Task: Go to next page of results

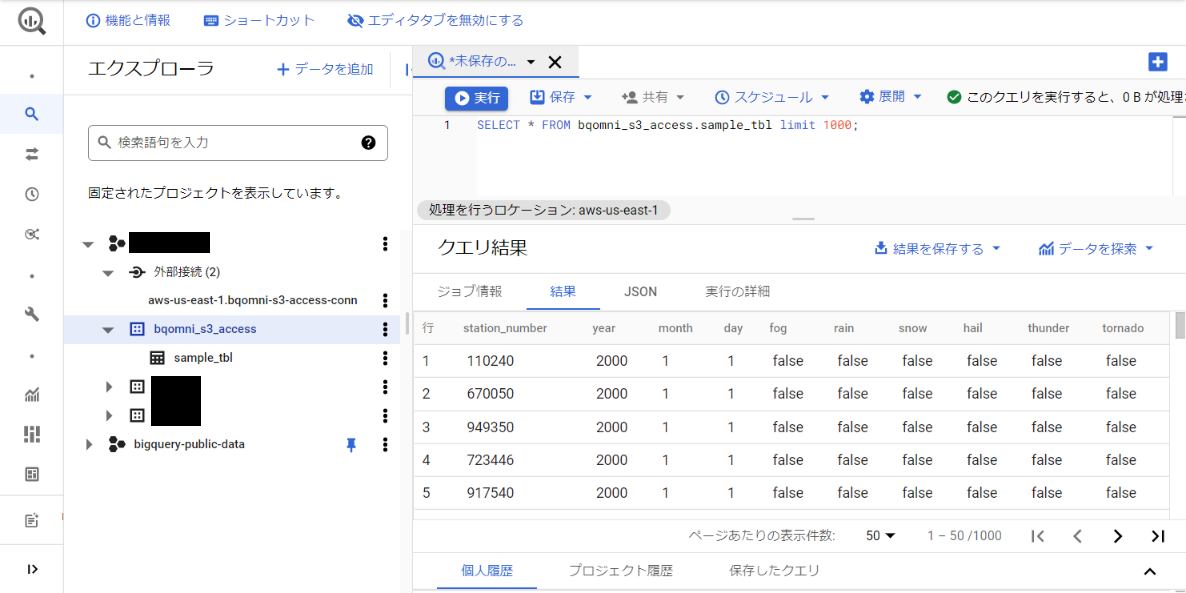Action: 1118,536
